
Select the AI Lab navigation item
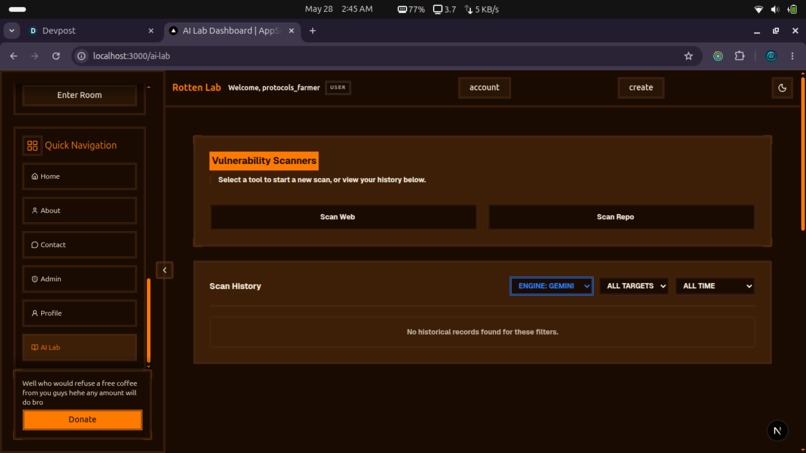tap(79, 348)
